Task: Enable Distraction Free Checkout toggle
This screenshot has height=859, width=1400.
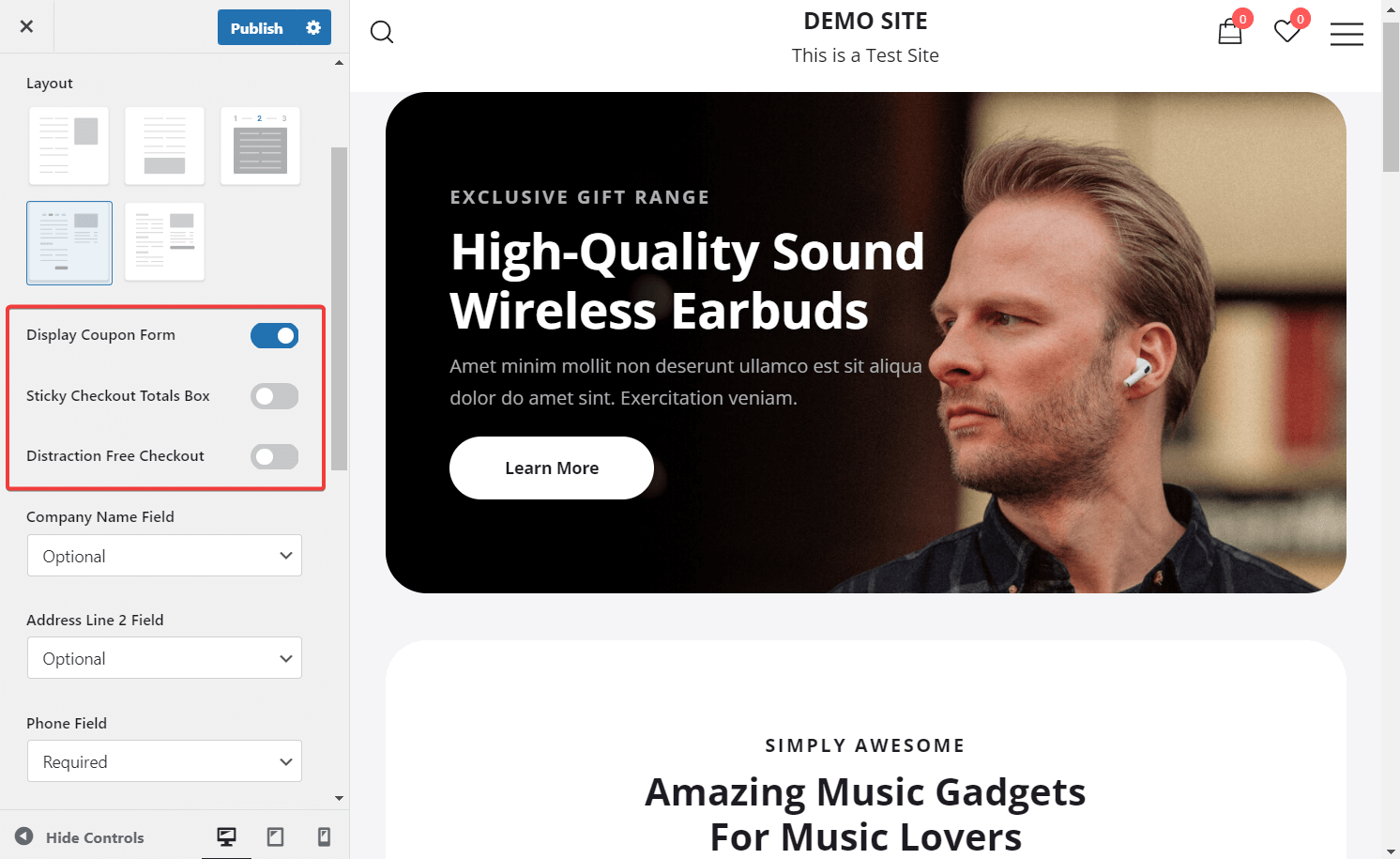Action: click(x=274, y=456)
